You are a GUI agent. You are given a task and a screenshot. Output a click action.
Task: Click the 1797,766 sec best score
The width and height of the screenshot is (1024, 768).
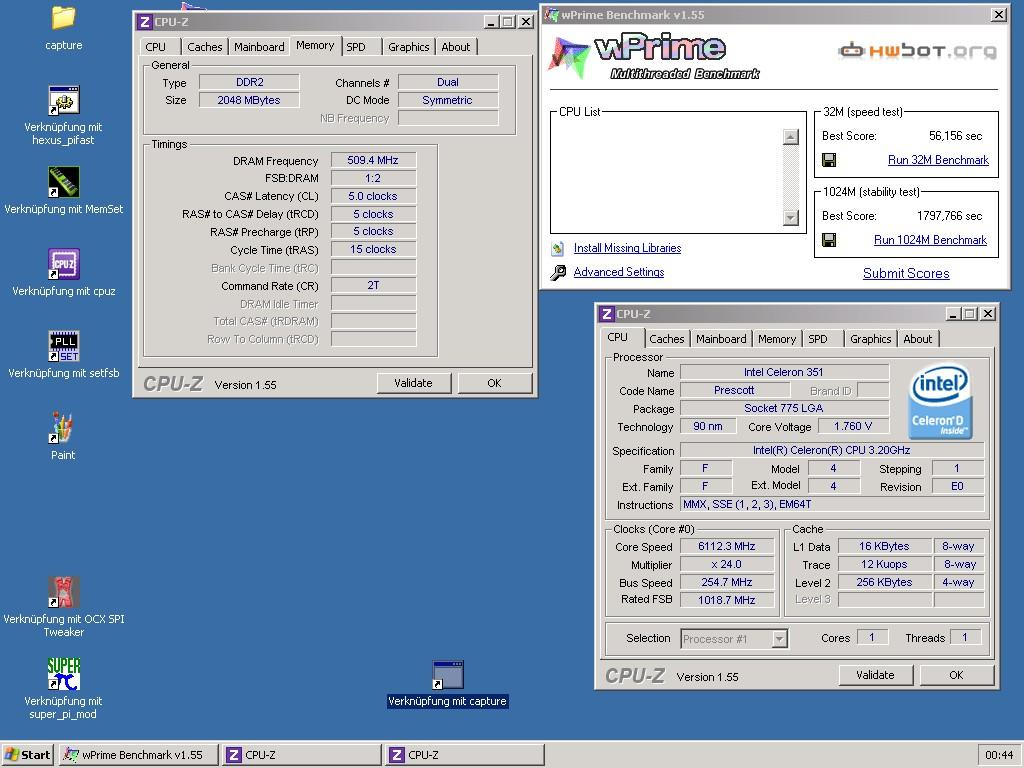pyautogui.click(x=950, y=216)
